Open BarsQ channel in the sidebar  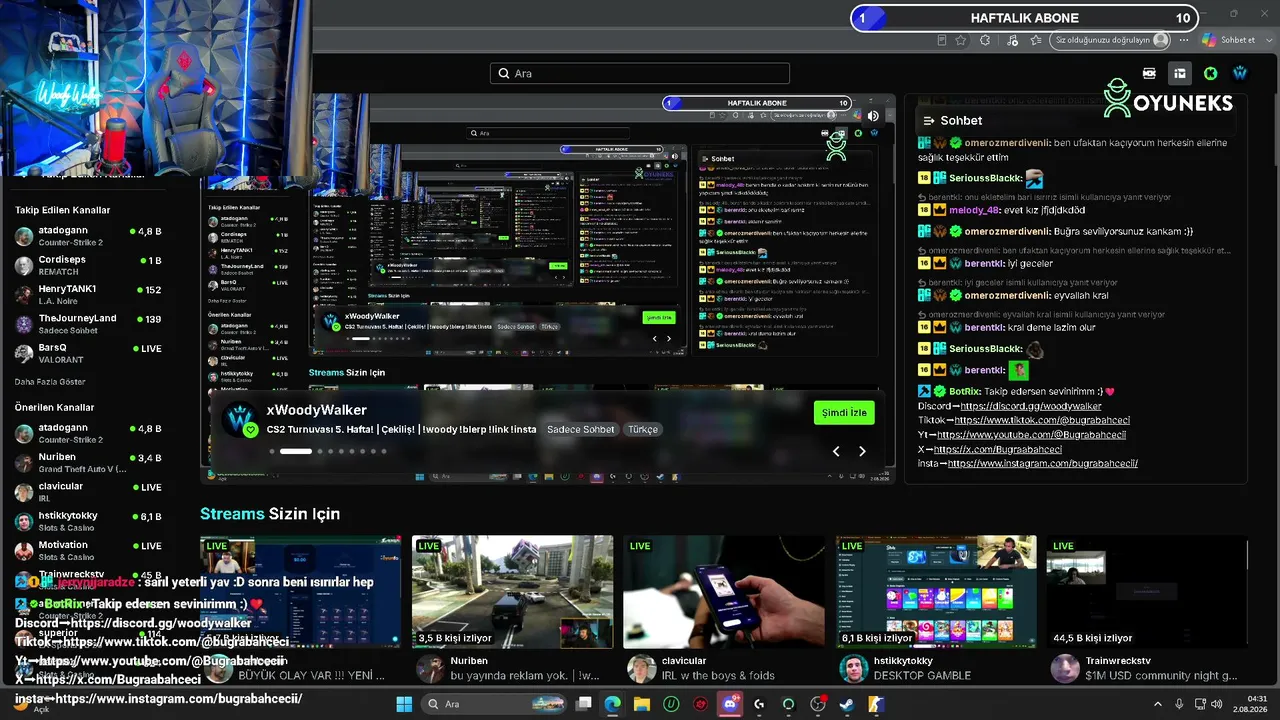[88, 353]
